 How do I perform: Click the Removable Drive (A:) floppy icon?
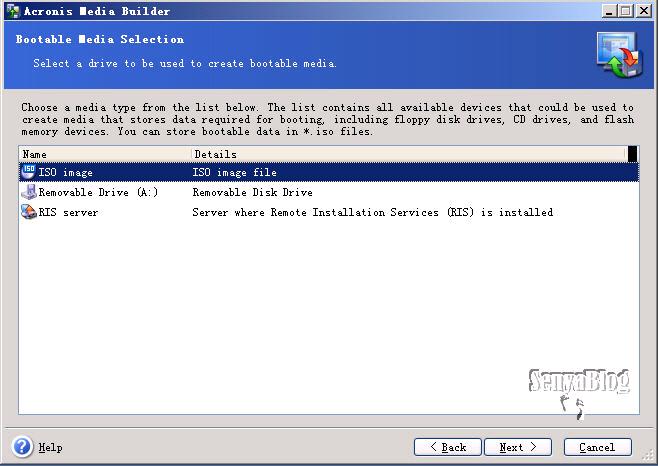click(29, 192)
